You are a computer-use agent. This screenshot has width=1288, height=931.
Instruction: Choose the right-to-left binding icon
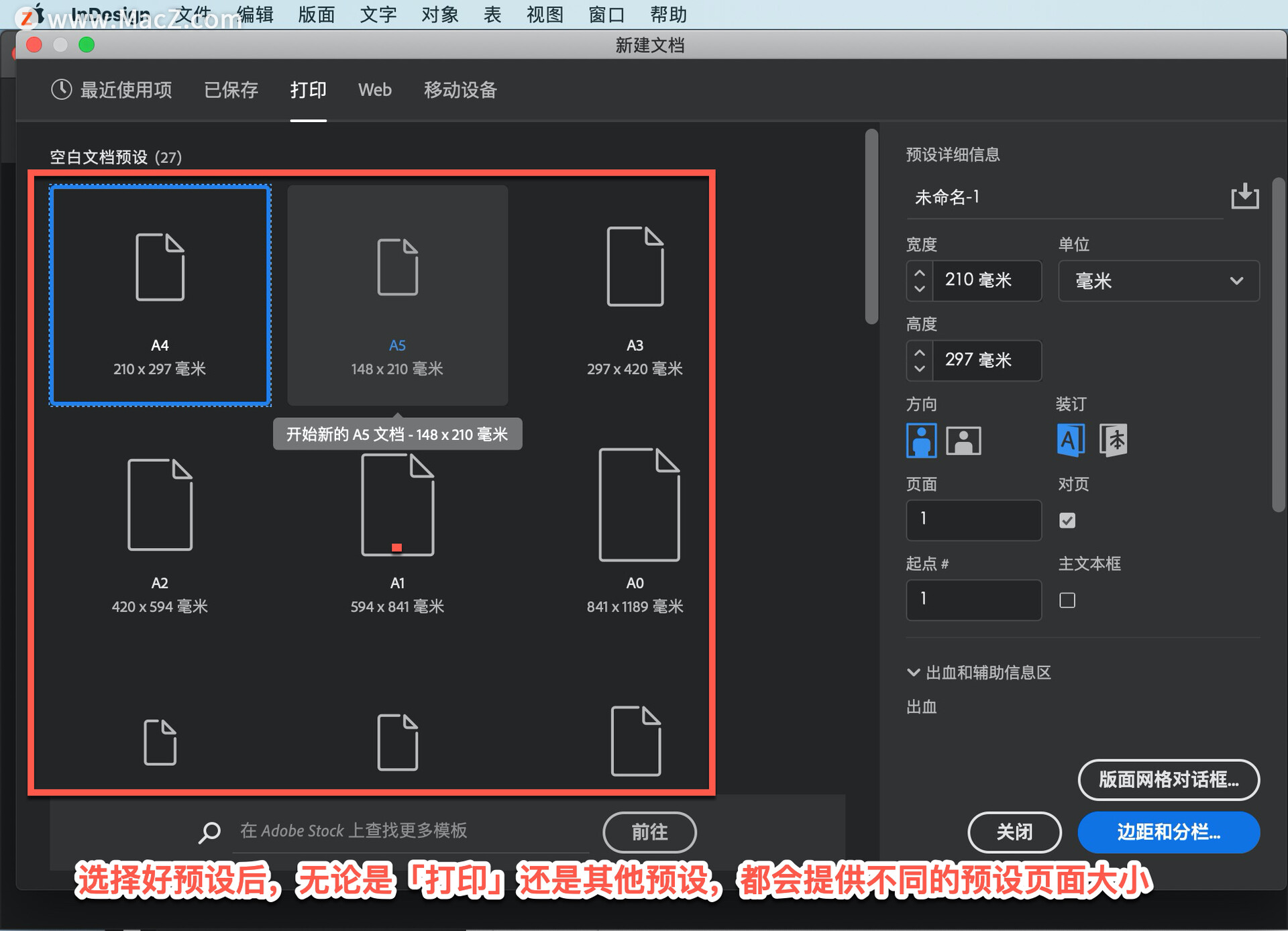tap(1114, 440)
